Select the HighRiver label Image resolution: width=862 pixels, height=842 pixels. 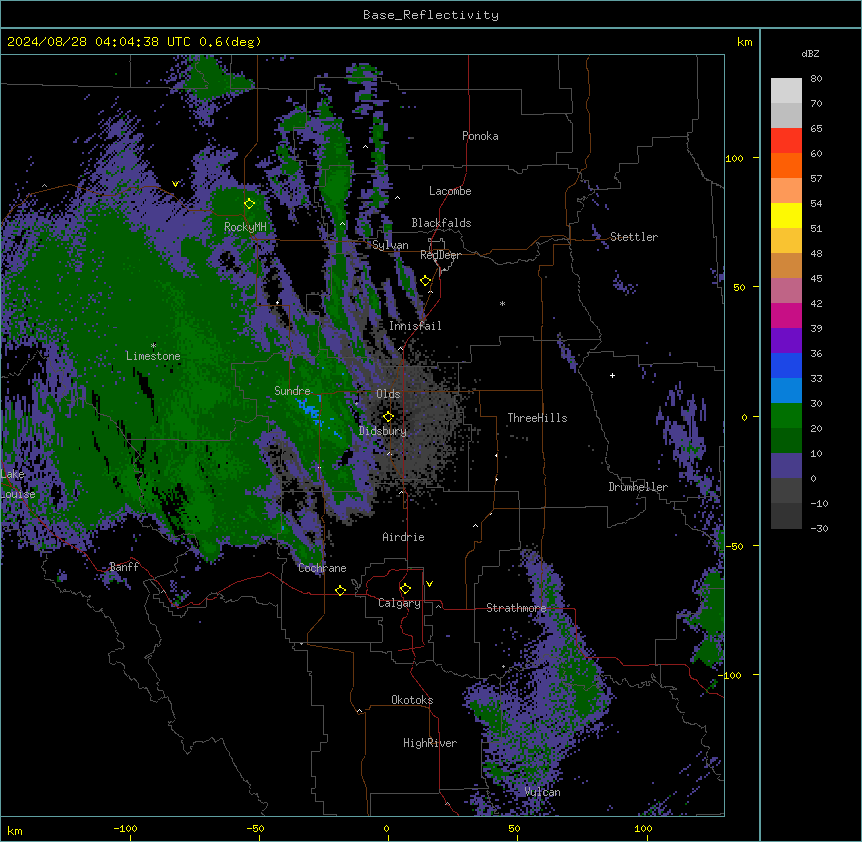point(430,743)
